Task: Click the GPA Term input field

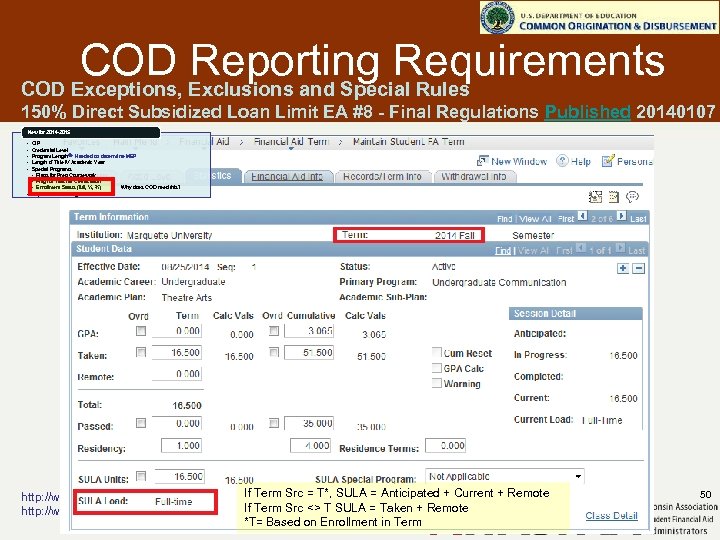Action: [177, 331]
